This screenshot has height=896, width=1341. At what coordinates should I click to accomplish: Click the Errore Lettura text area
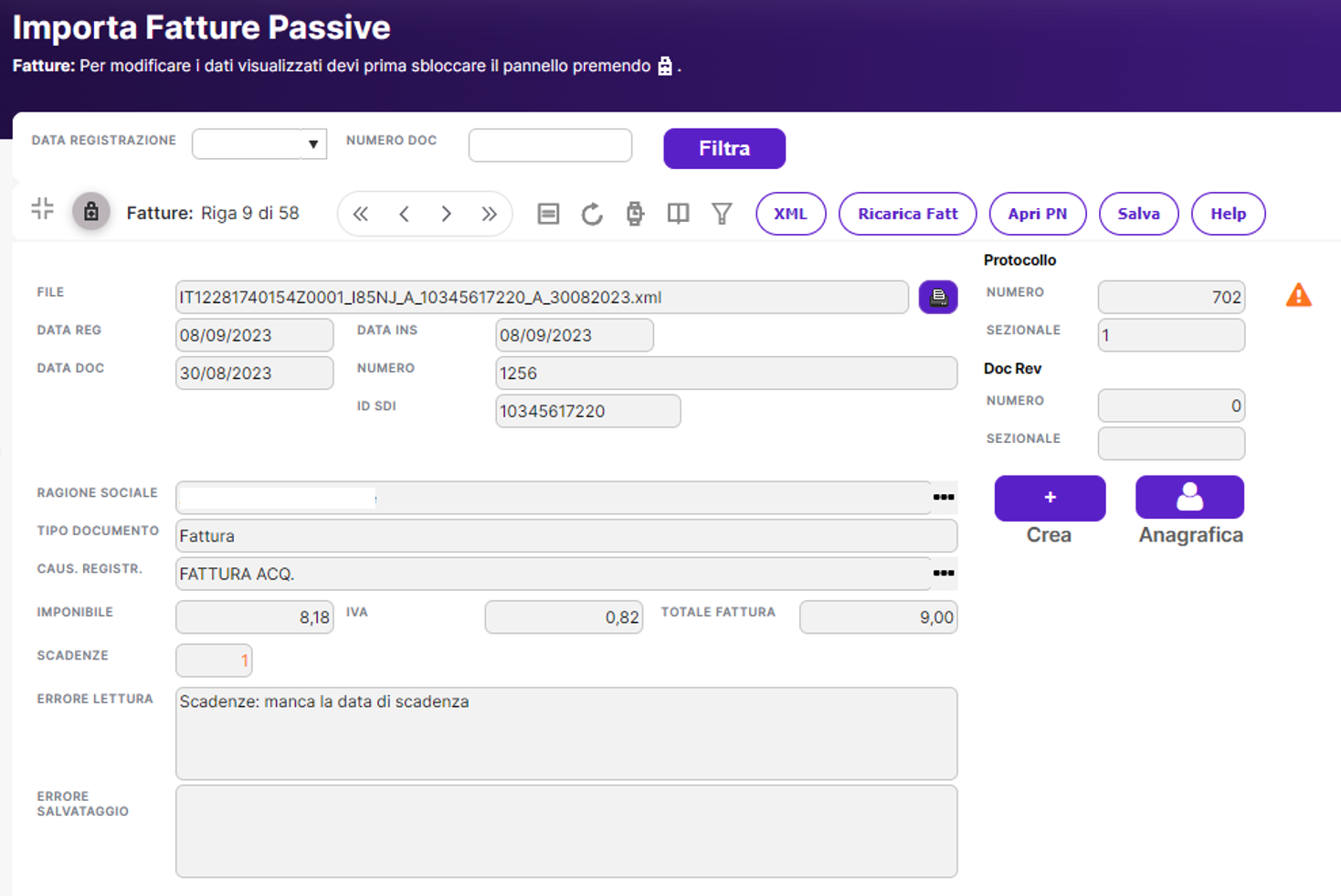click(x=566, y=733)
